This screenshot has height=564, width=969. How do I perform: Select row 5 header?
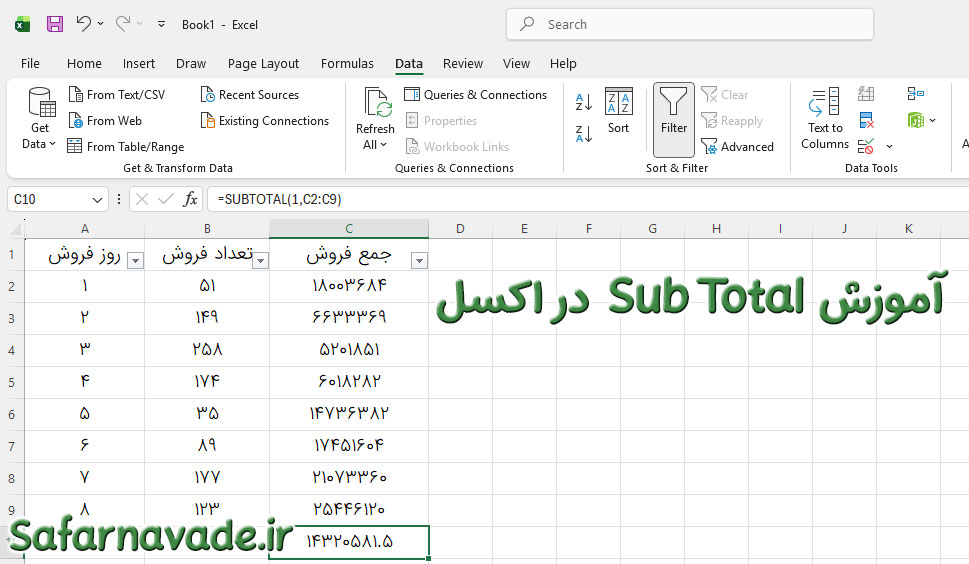pyautogui.click(x=12, y=382)
